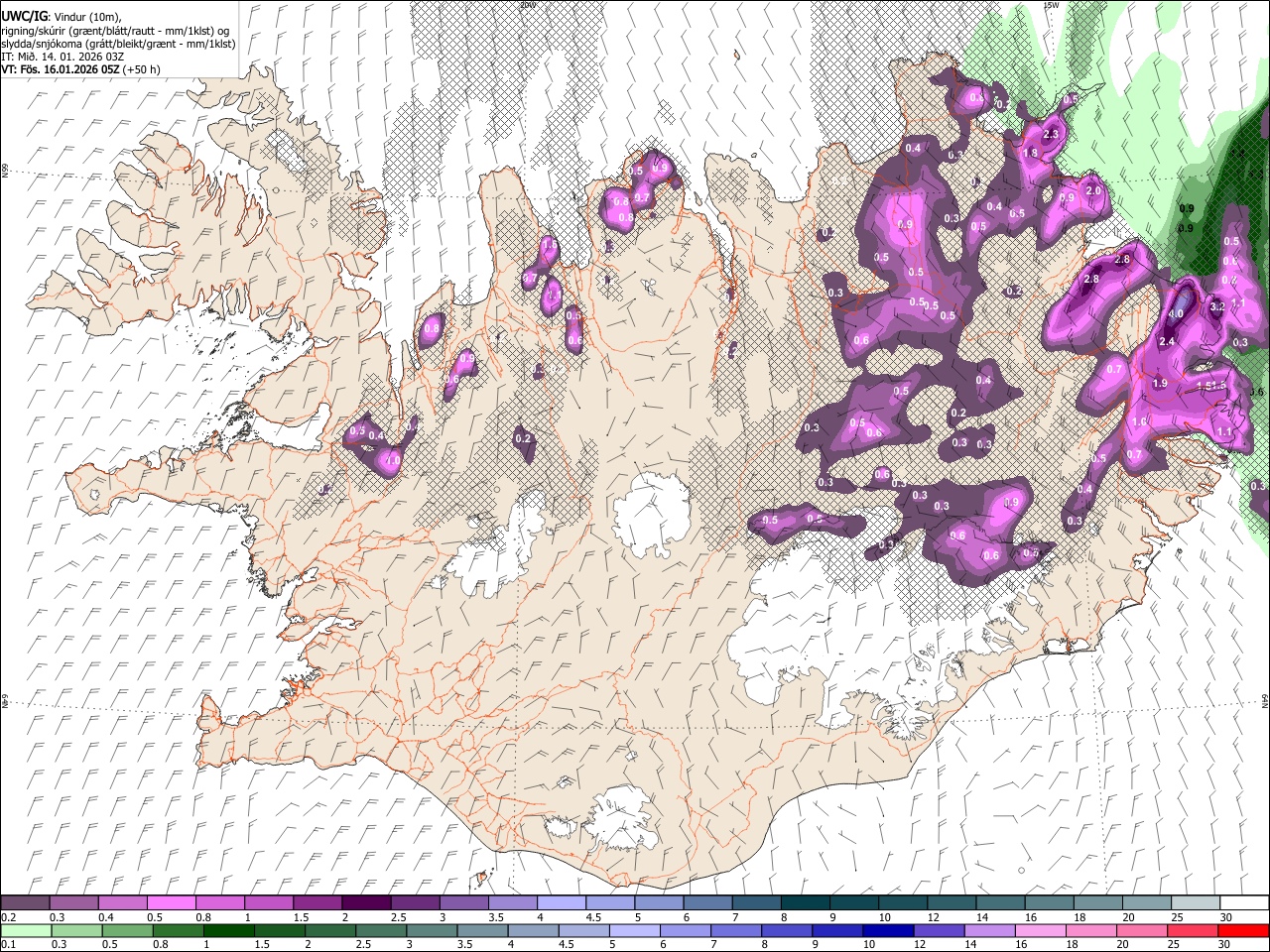Select the light purple 14 rain legend swatch
Image resolution: width=1270 pixels, height=952 pixels.
click(x=989, y=930)
